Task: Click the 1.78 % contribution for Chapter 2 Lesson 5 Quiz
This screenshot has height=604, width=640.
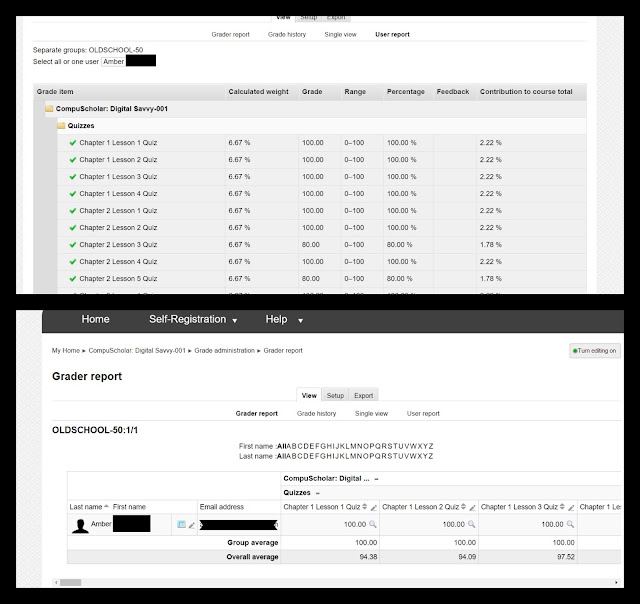Action: [x=491, y=279]
